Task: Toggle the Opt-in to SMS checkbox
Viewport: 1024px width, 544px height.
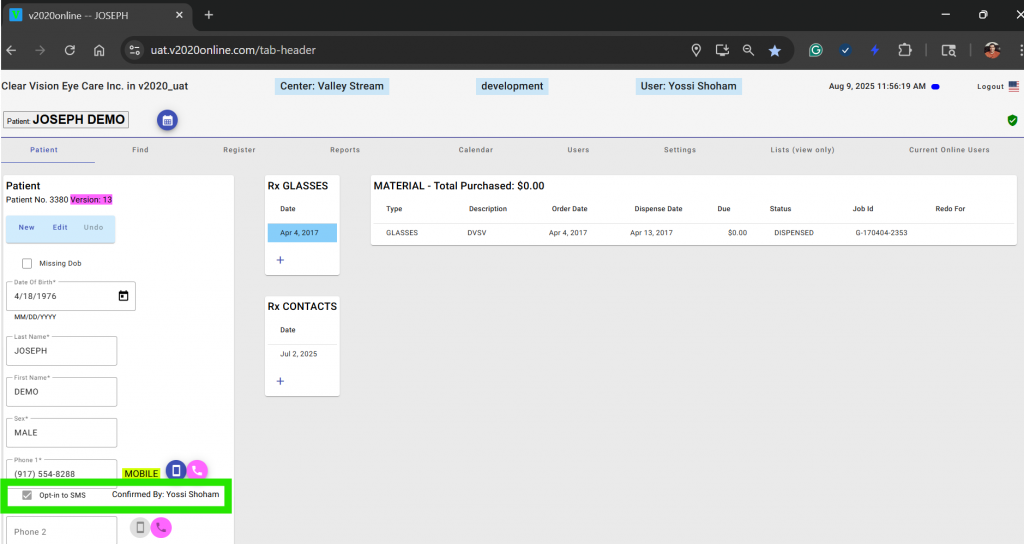Action: tap(27, 495)
